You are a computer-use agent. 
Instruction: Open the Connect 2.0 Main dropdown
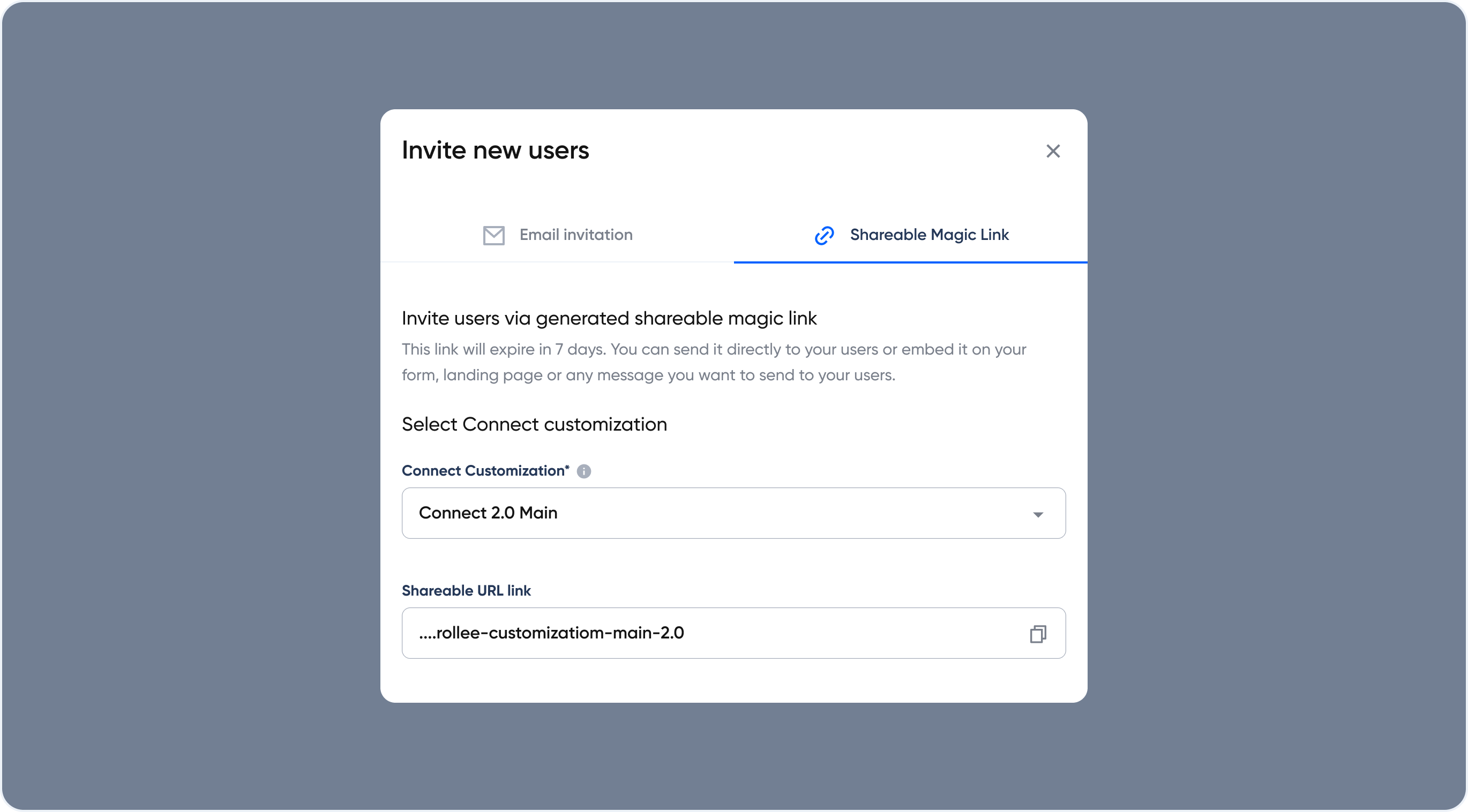(488, 513)
